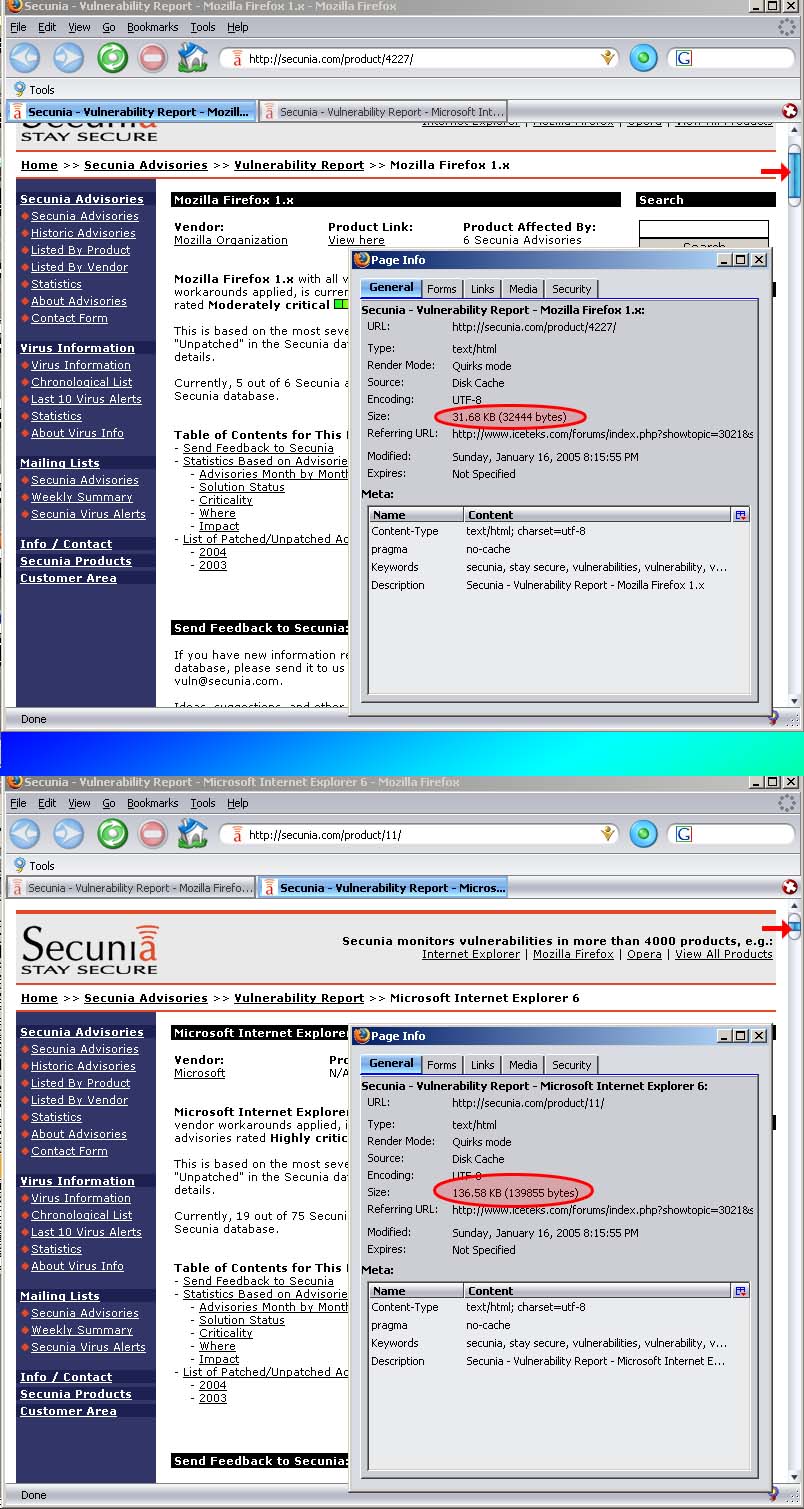Reload the secunia.com/product/4227/ page

(112, 57)
